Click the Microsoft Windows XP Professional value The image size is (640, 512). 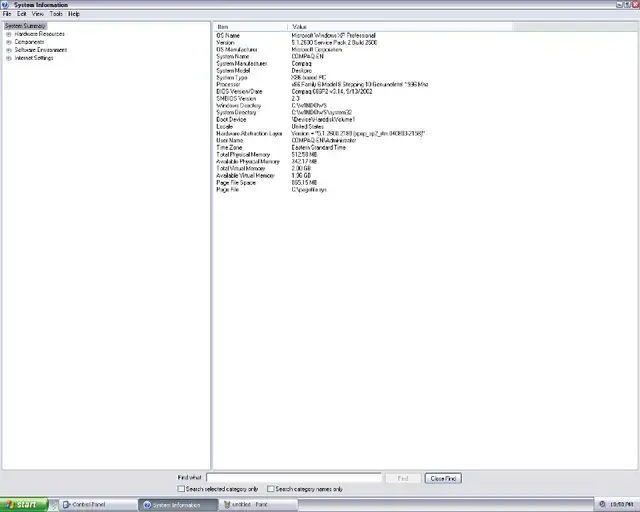coord(333,36)
